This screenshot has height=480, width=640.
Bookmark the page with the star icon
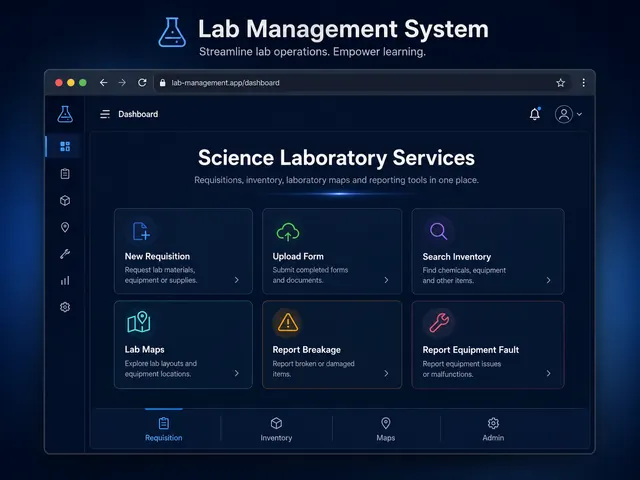coord(560,83)
